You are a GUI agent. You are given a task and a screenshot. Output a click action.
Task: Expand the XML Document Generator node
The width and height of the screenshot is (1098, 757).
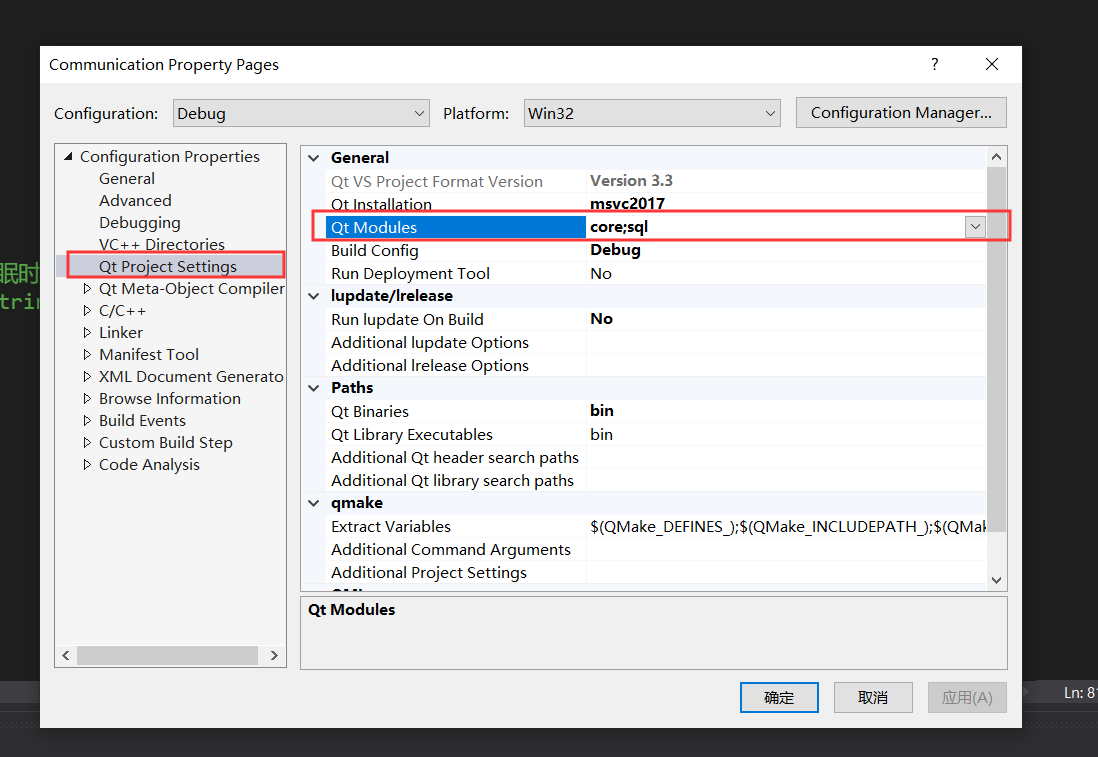tap(87, 377)
